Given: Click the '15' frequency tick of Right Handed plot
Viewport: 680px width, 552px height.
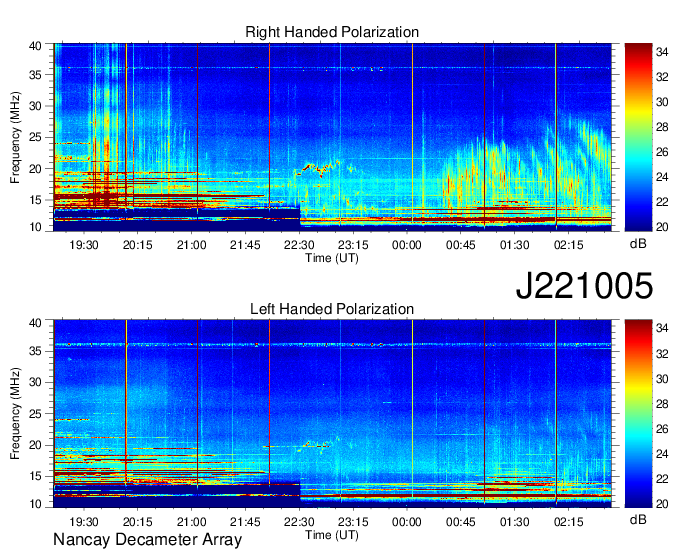Looking at the screenshot, I should click(x=35, y=200).
